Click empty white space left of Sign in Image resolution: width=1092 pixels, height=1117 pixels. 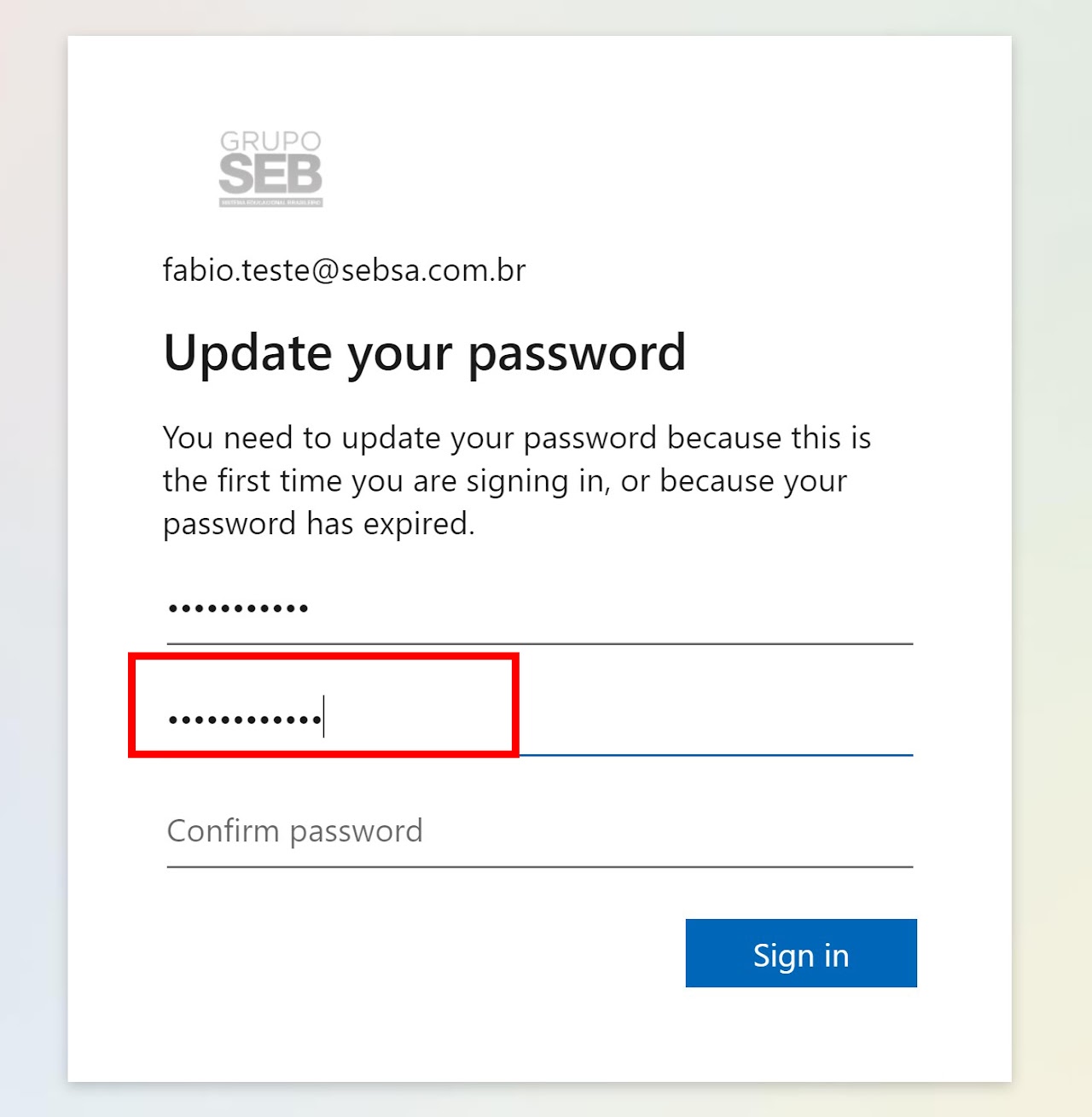click(427, 954)
